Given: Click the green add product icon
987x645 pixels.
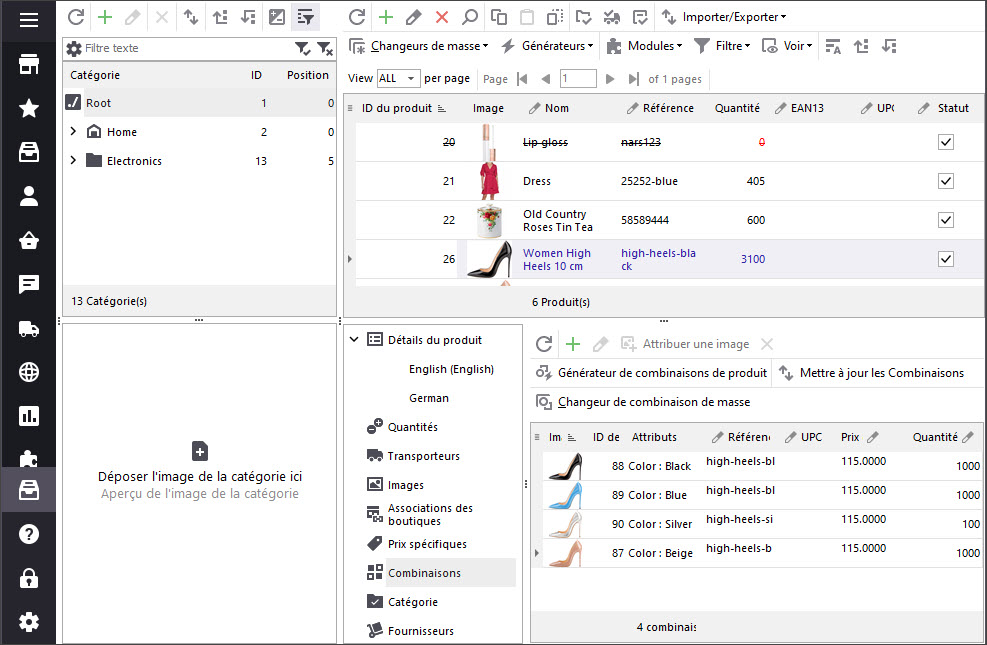Looking at the screenshot, I should (386, 17).
